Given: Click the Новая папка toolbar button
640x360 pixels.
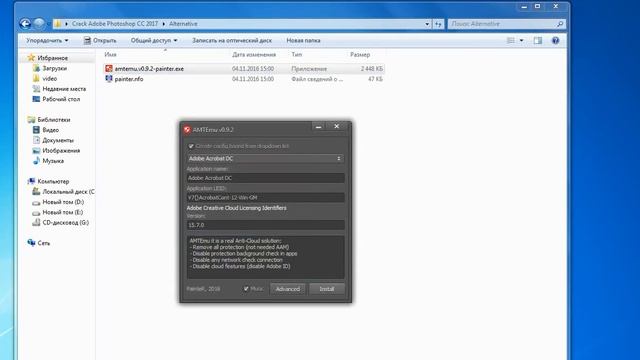Looking at the screenshot, I should (303, 40).
